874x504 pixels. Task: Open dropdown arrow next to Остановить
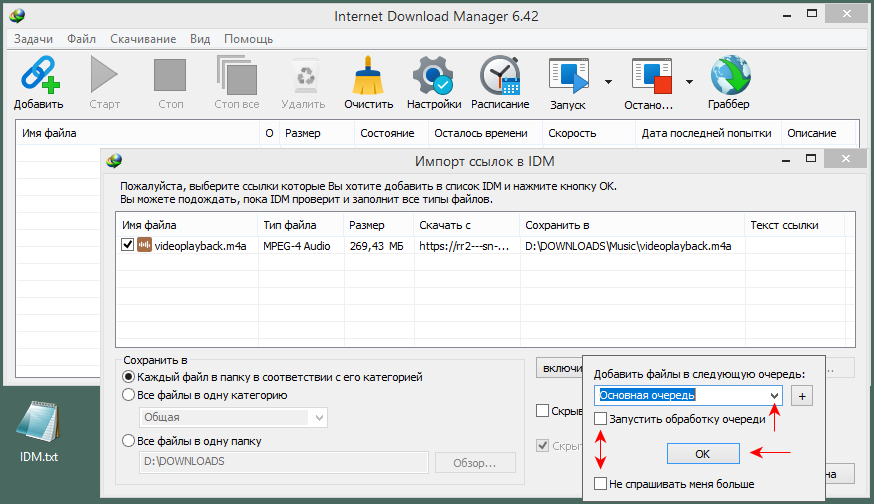click(x=689, y=82)
